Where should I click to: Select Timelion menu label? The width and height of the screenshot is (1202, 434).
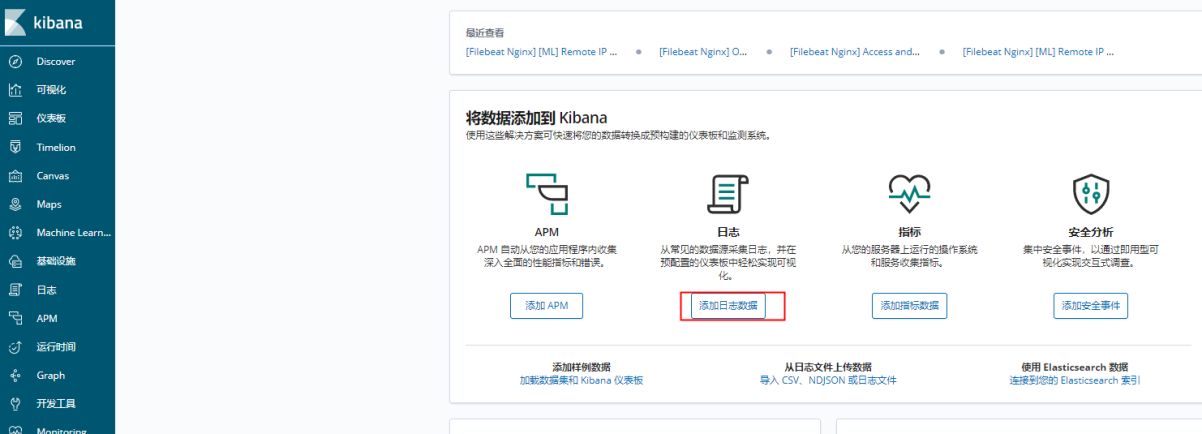56,147
